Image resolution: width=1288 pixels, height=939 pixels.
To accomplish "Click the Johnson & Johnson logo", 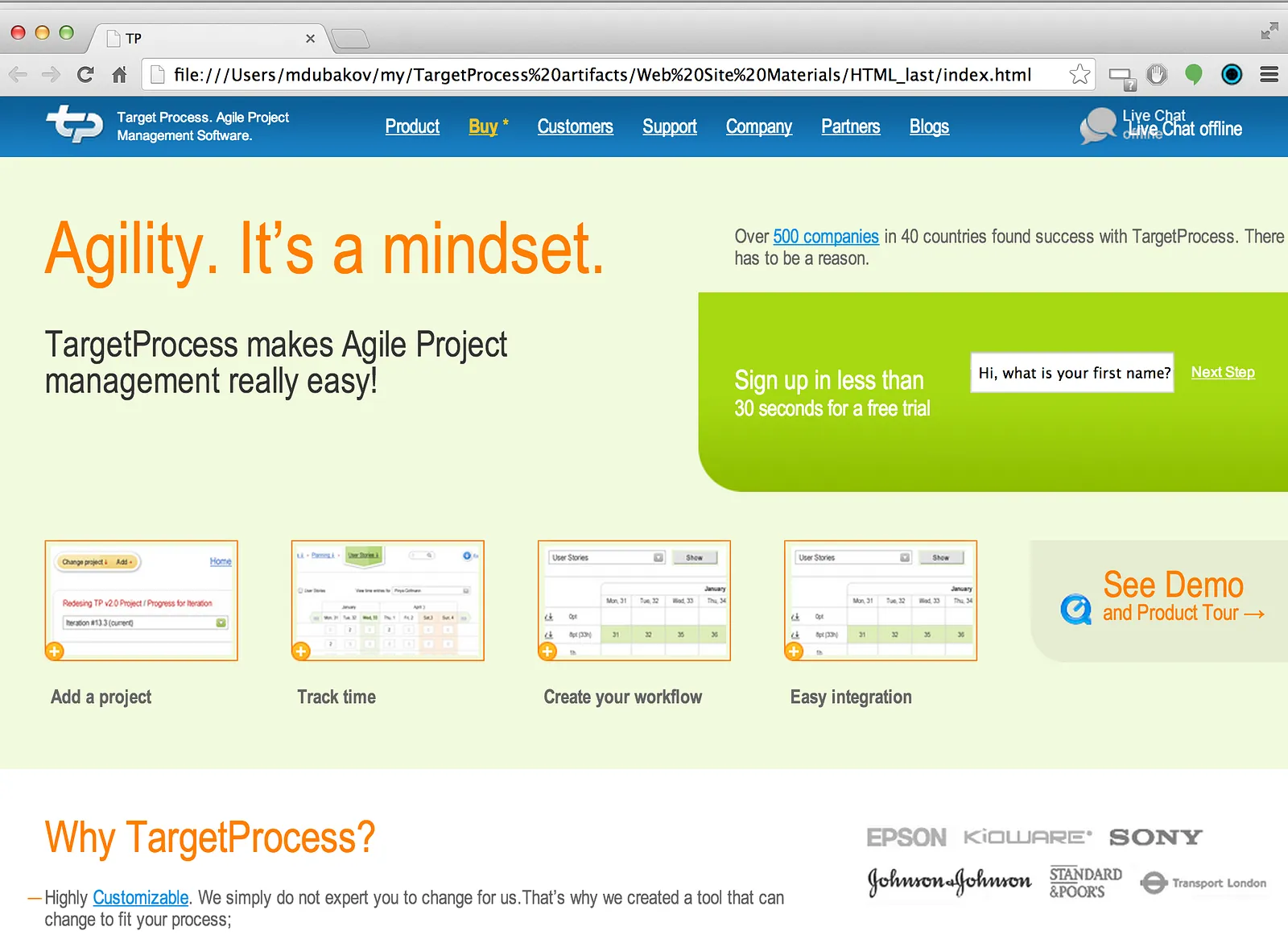I will tap(949, 882).
